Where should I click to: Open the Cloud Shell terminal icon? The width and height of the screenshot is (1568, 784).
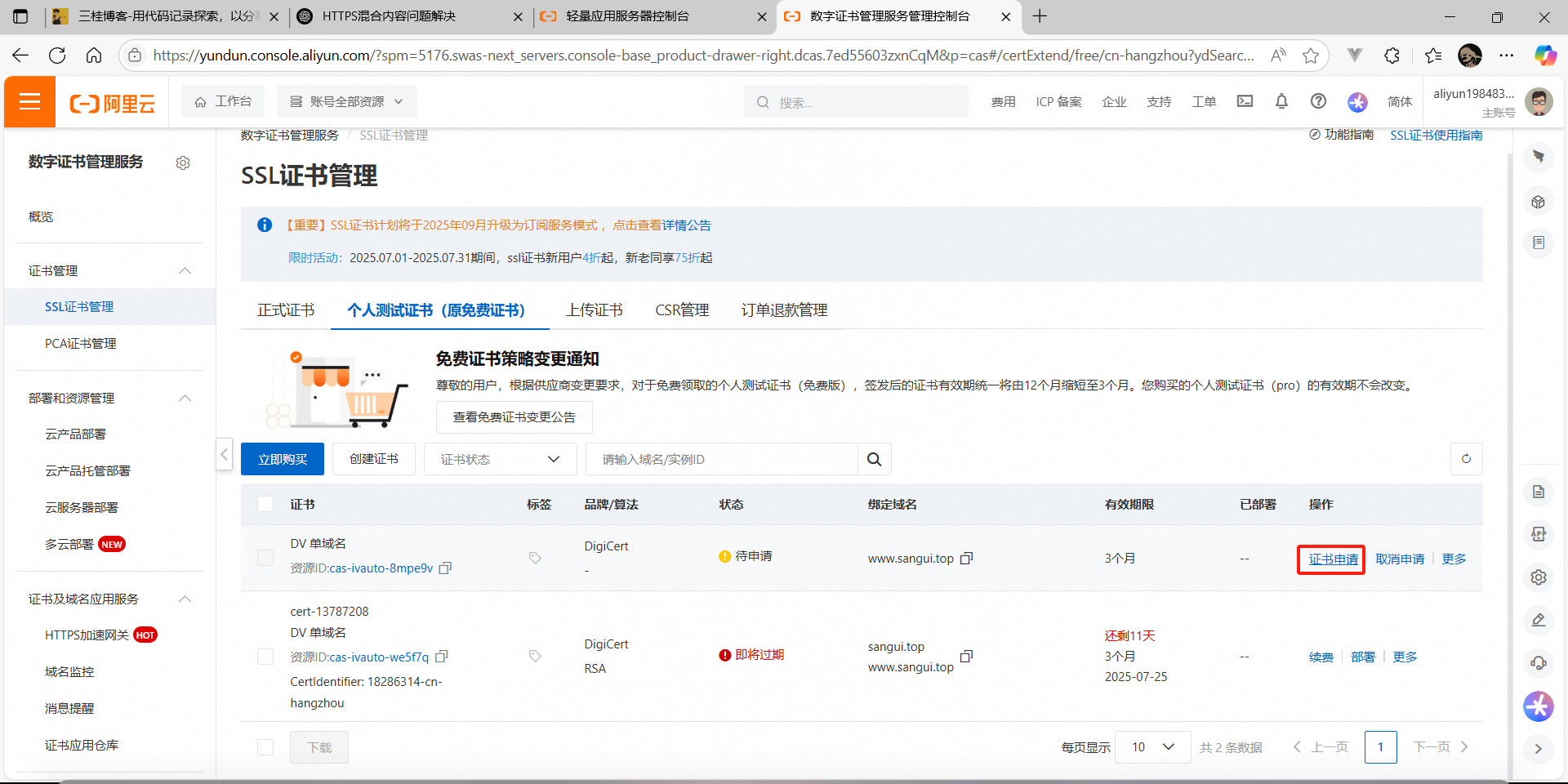tap(1245, 101)
